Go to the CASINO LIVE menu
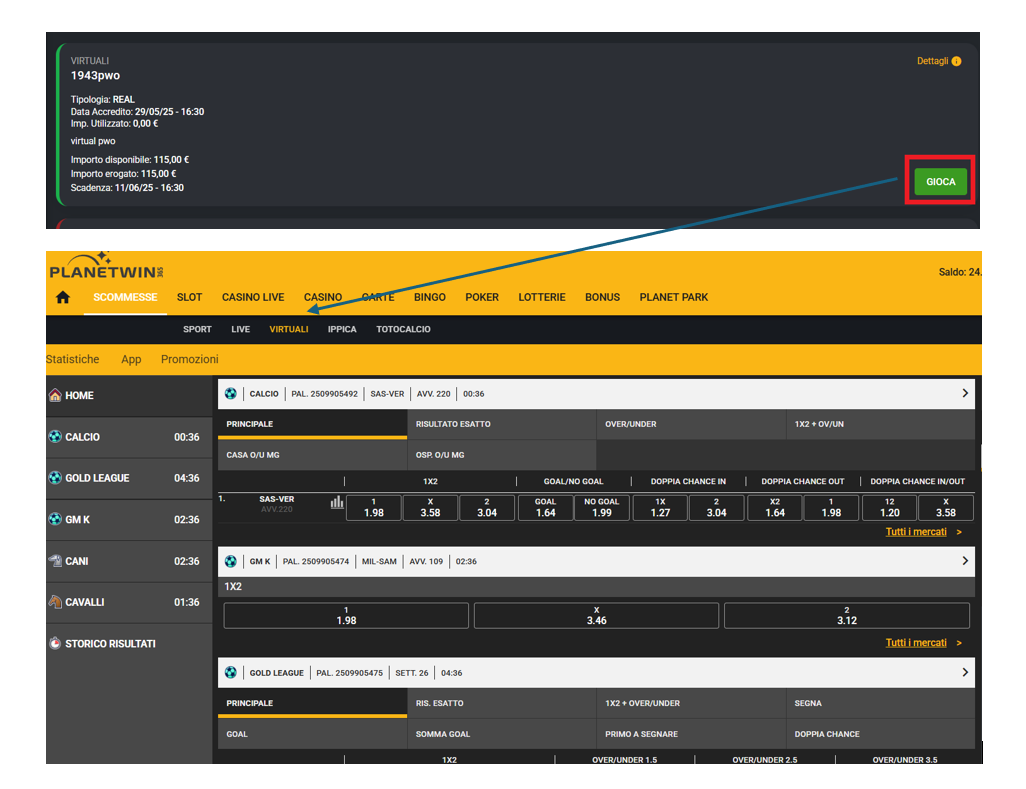1026x789 pixels. point(253,297)
